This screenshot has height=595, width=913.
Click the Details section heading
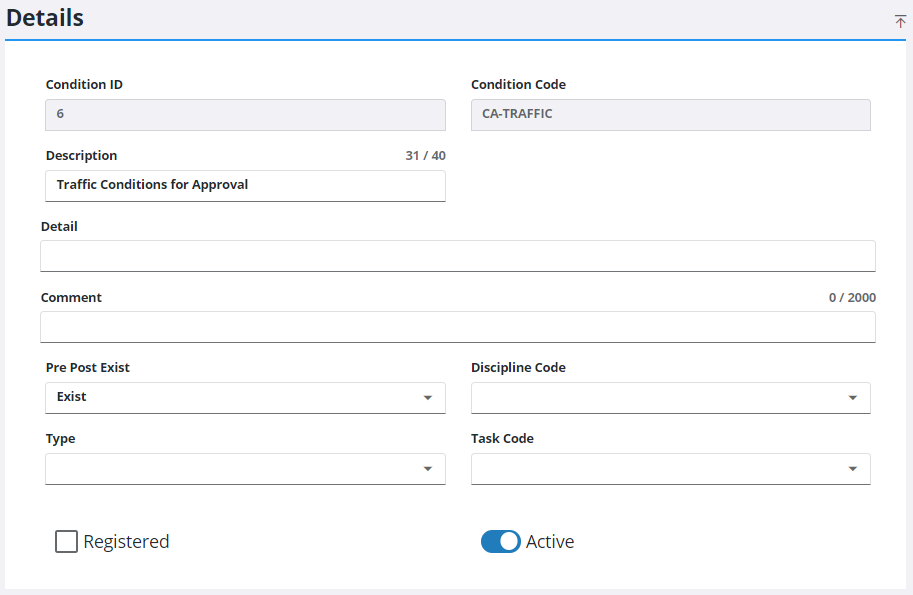point(45,18)
